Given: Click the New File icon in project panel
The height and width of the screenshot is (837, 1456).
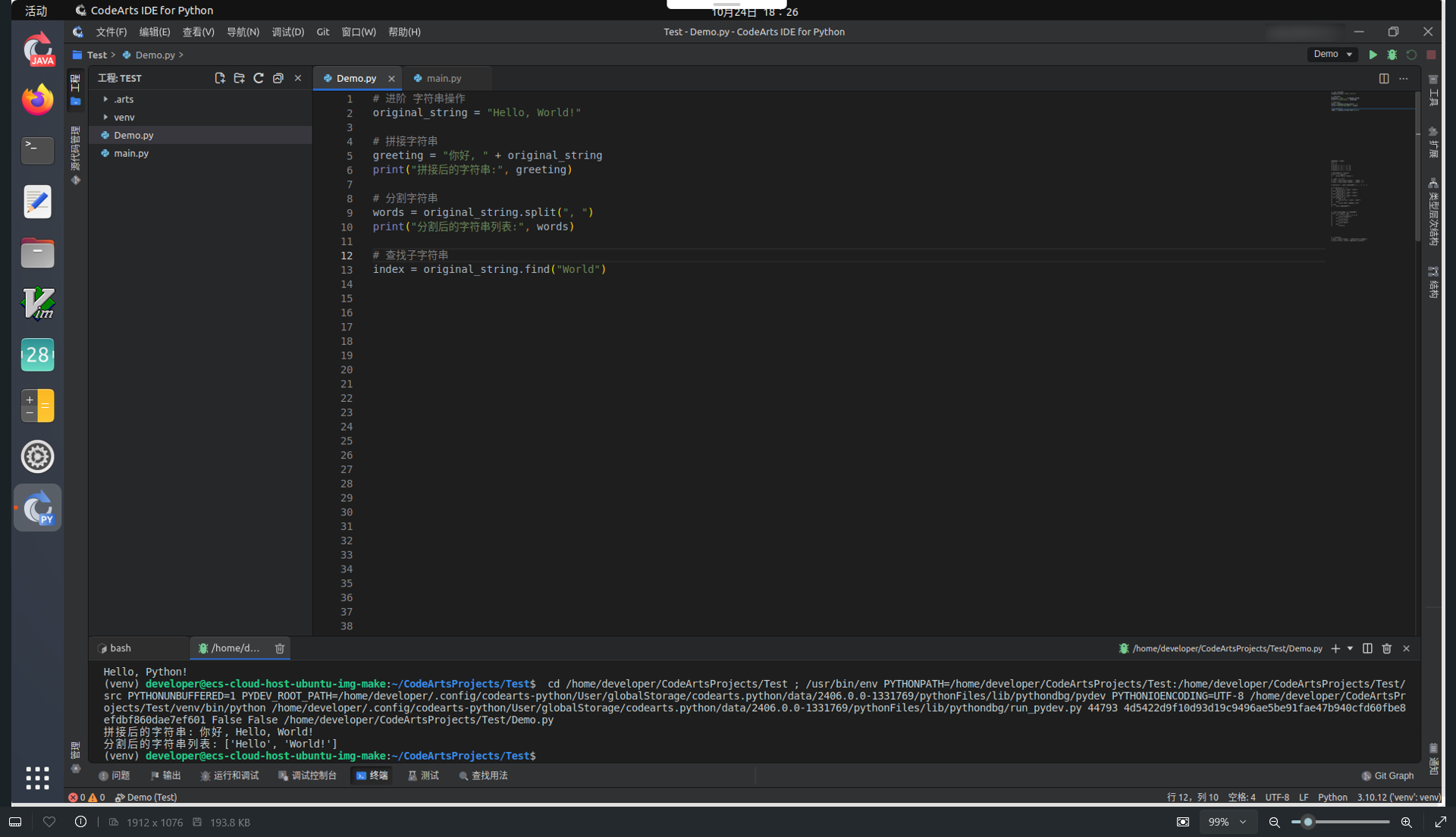Looking at the screenshot, I should pyautogui.click(x=220, y=78).
